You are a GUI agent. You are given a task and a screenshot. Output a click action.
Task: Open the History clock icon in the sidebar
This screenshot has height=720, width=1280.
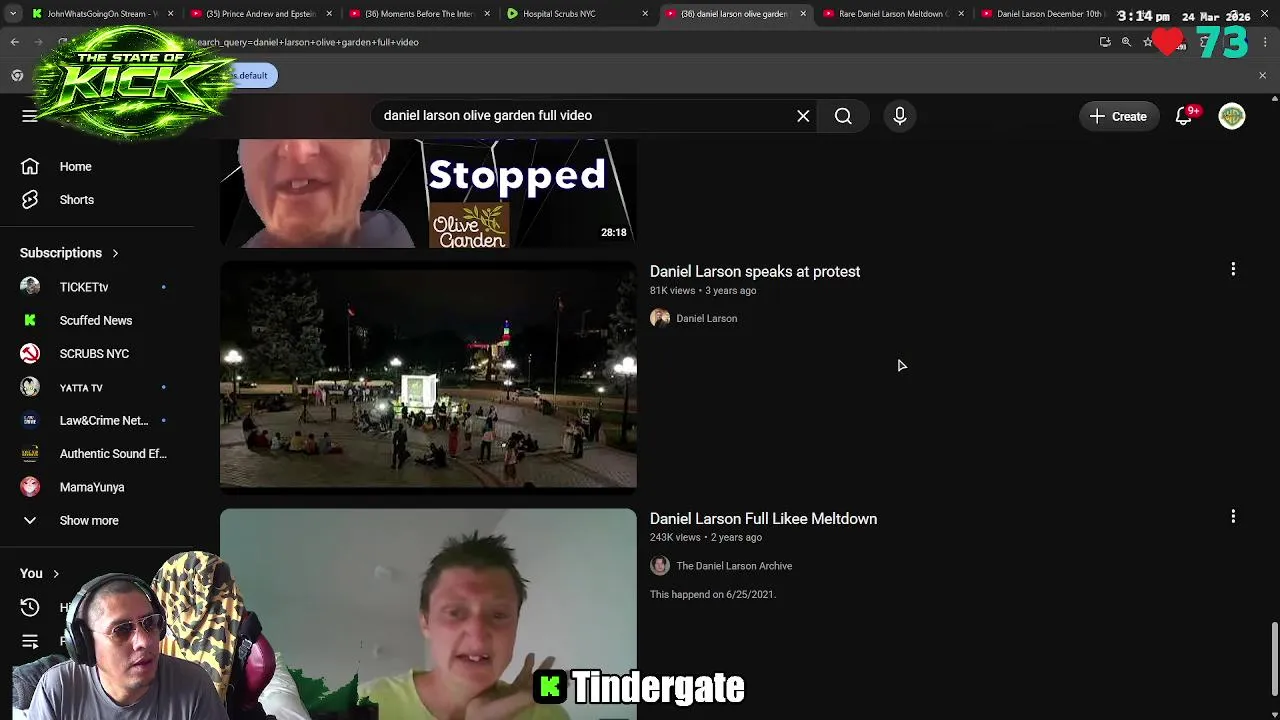30,607
